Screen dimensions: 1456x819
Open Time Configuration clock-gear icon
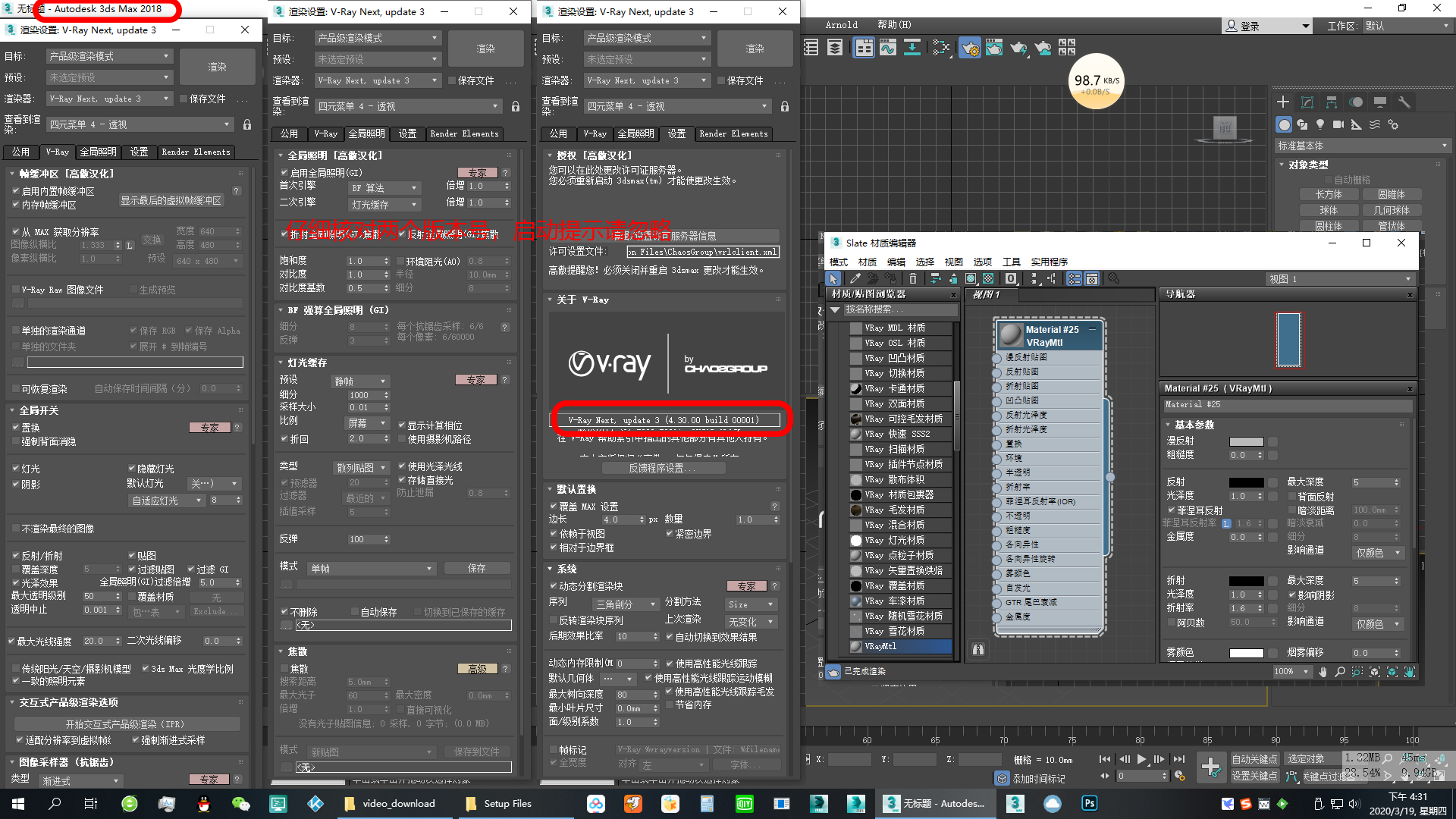1180,776
